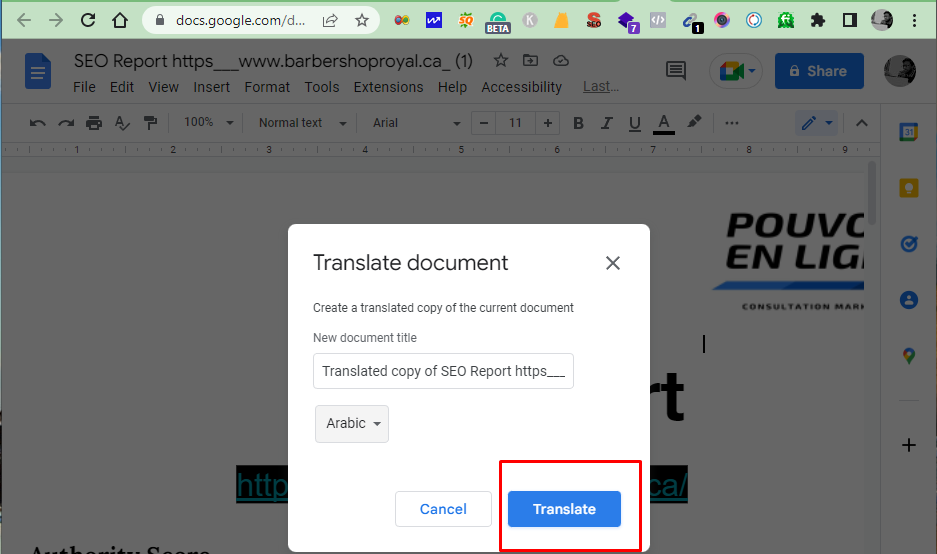Expand the 100% zoom dropdown
Screen dimensions: 937x554
point(208,123)
